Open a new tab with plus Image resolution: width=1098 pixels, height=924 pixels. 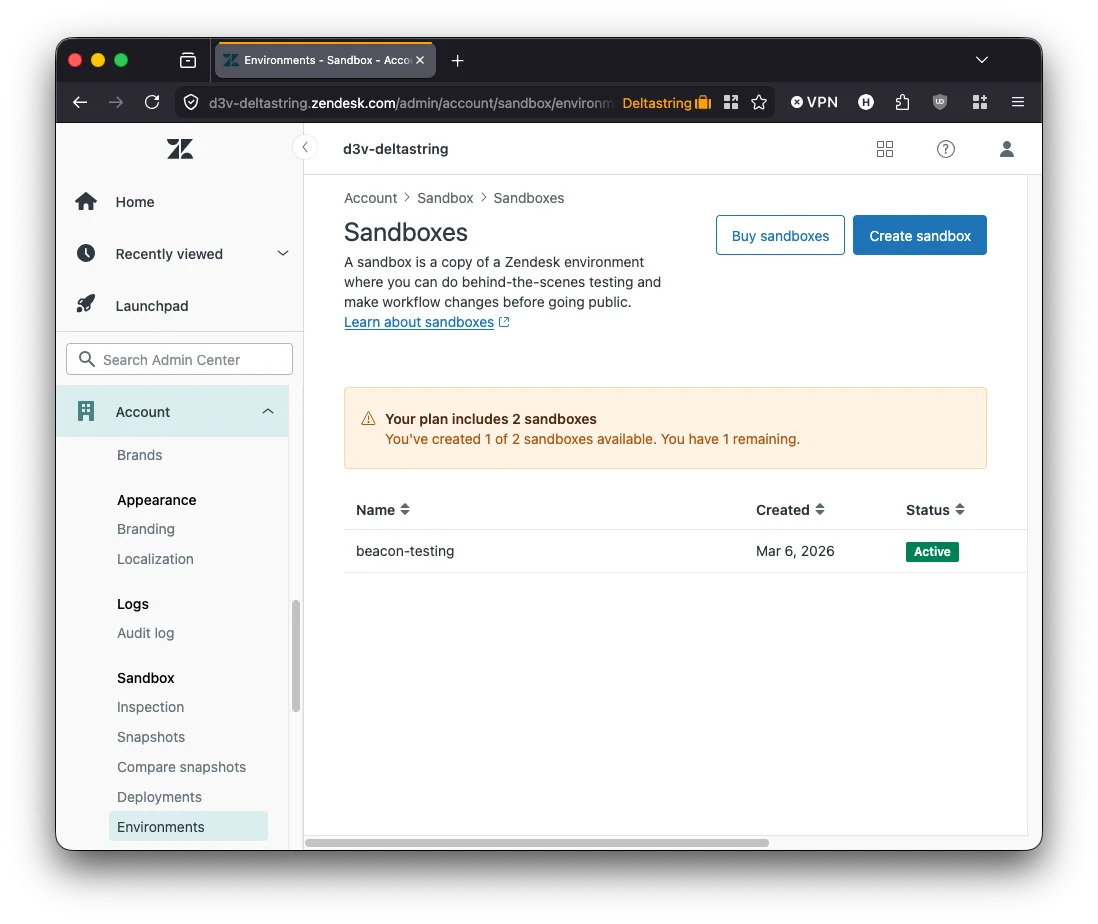[457, 61]
